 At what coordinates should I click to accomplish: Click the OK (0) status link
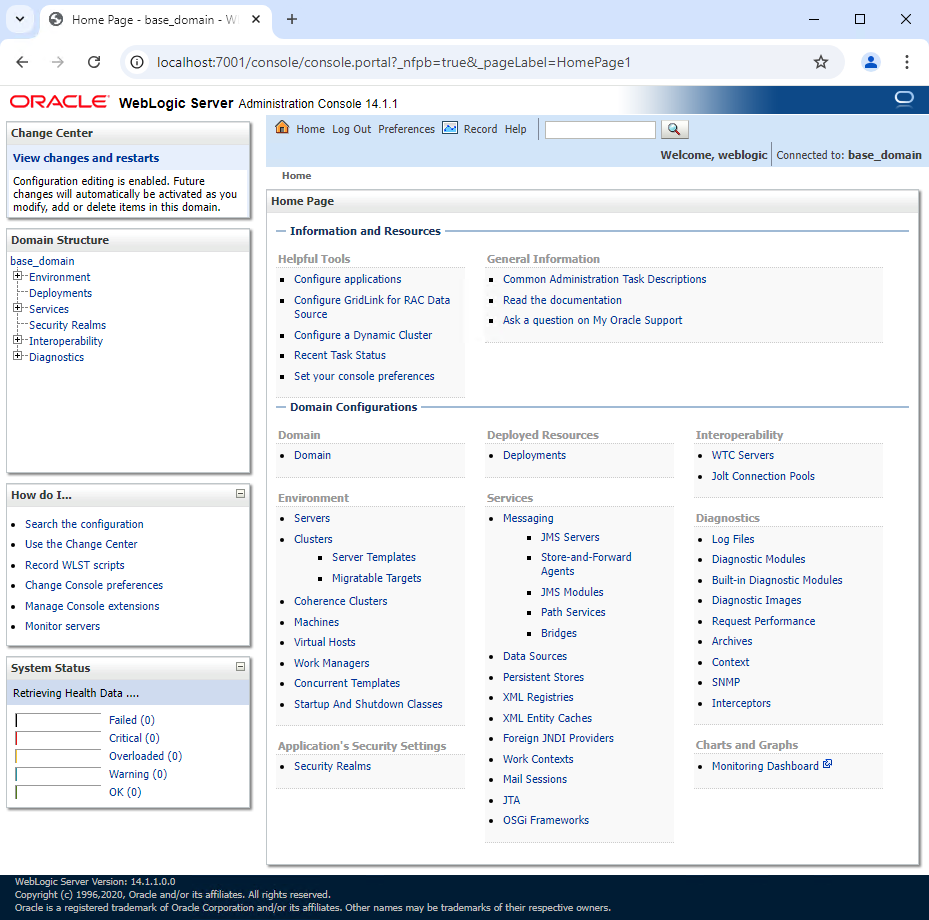point(125,792)
